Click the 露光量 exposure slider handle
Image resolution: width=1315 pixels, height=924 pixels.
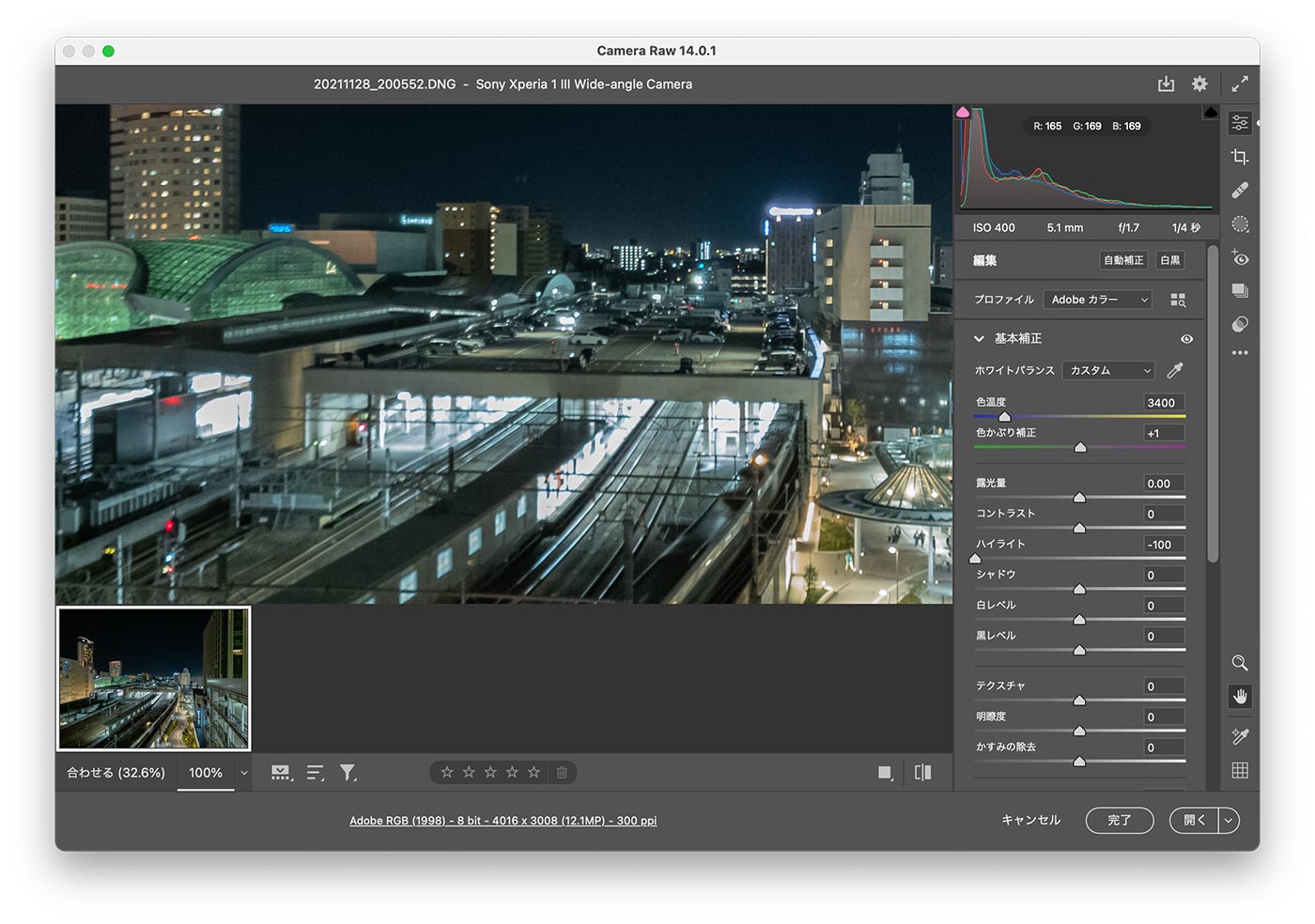(x=1079, y=497)
